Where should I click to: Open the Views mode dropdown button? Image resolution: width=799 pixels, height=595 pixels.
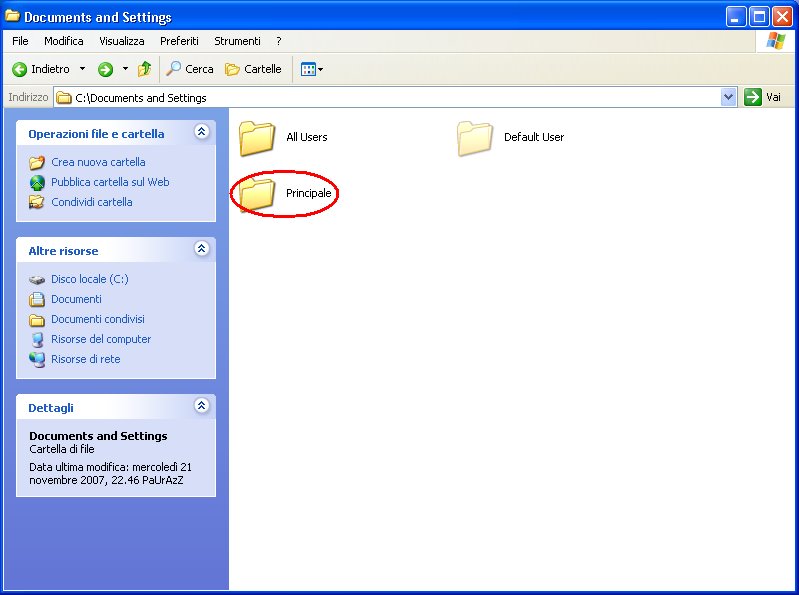[311, 69]
